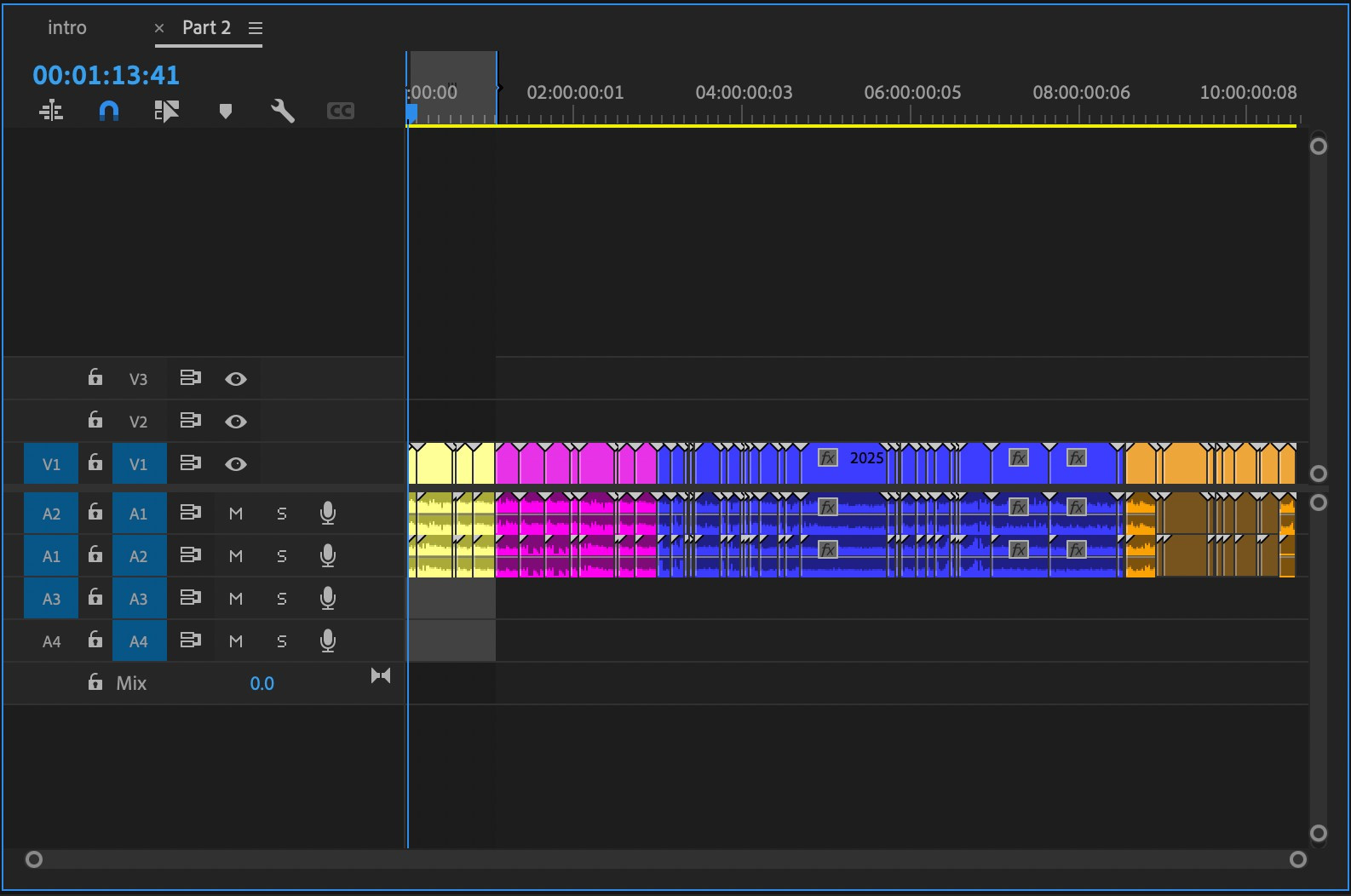Click the blue playhead on time ruler
Screen dimensions: 1351x896
click(x=411, y=112)
